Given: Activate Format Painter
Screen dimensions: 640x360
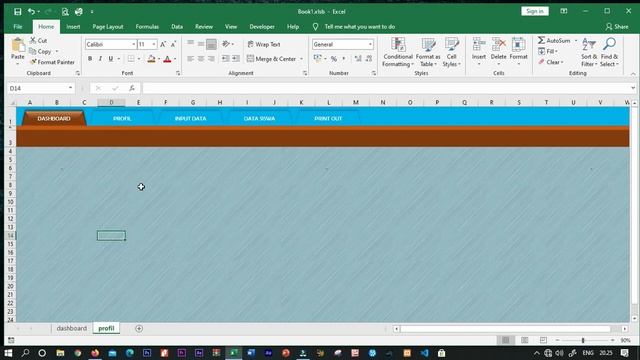Looking at the screenshot, I should tap(52, 62).
